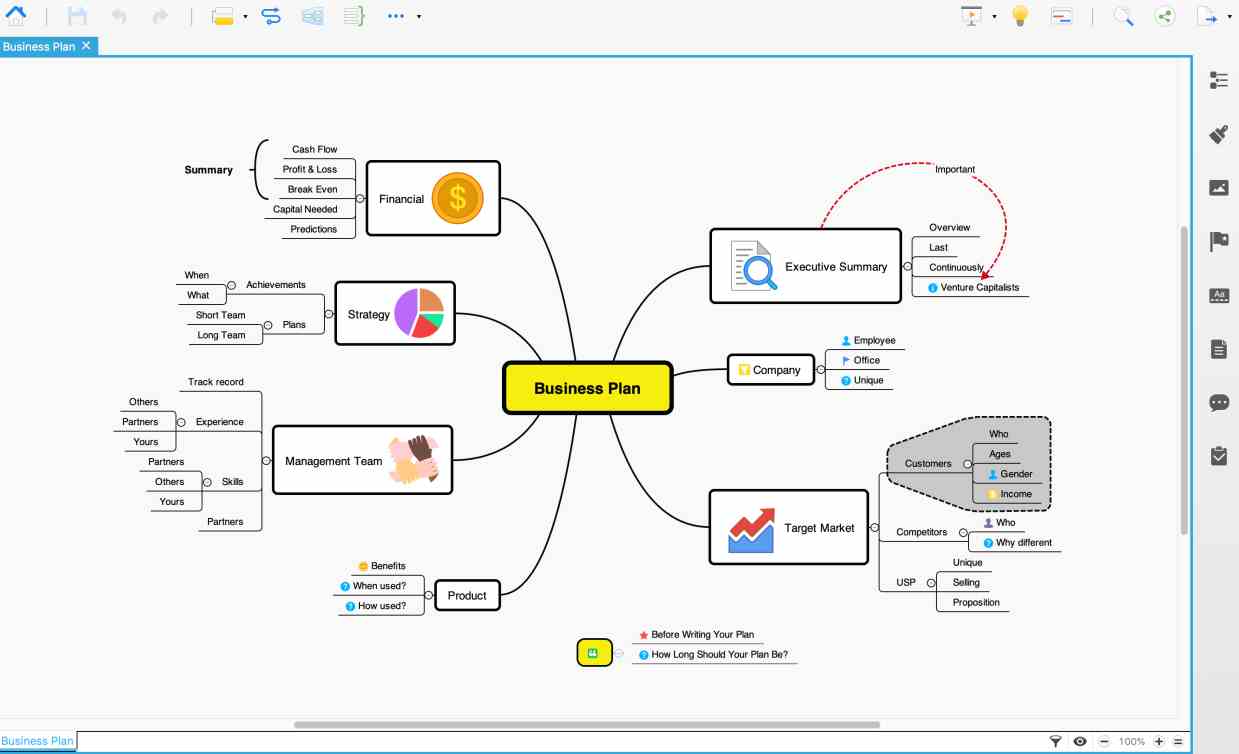Click the pie chart image in Strategy
1239x754 pixels.
point(419,313)
